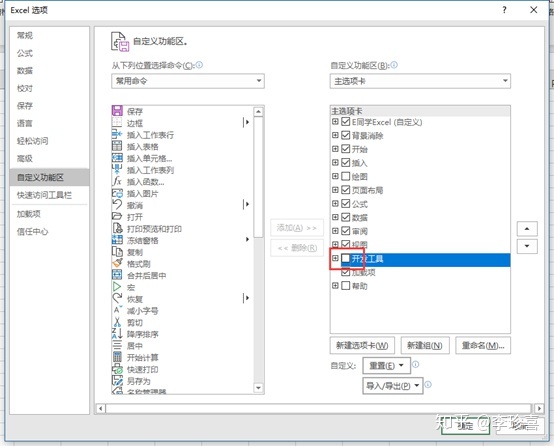The width and height of the screenshot is (554, 446).
Task: Expand the 边框 submenu arrow
Action: click(x=247, y=122)
